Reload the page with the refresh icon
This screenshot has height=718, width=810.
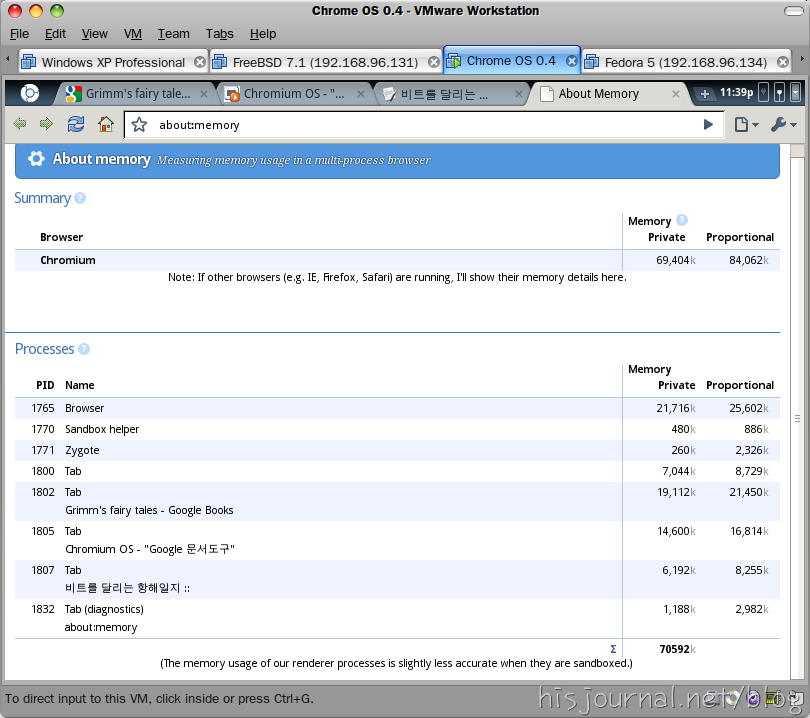[76, 124]
